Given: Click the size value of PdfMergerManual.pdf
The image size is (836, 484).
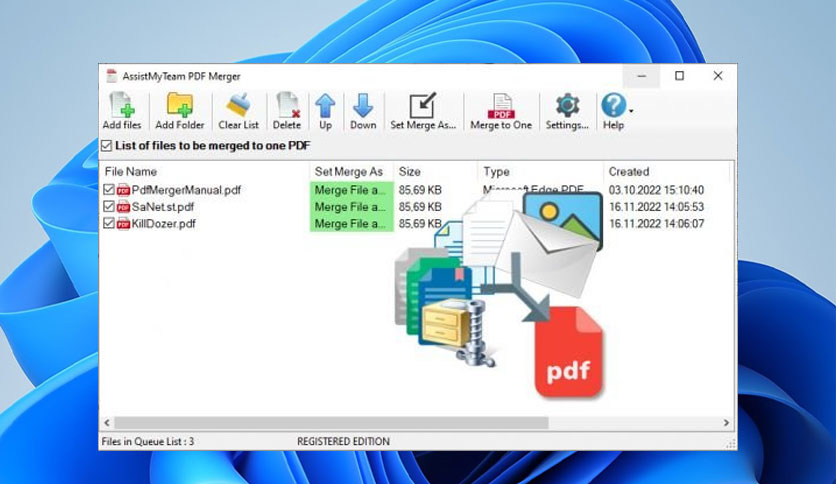Looking at the screenshot, I should pyautogui.click(x=420, y=190).
